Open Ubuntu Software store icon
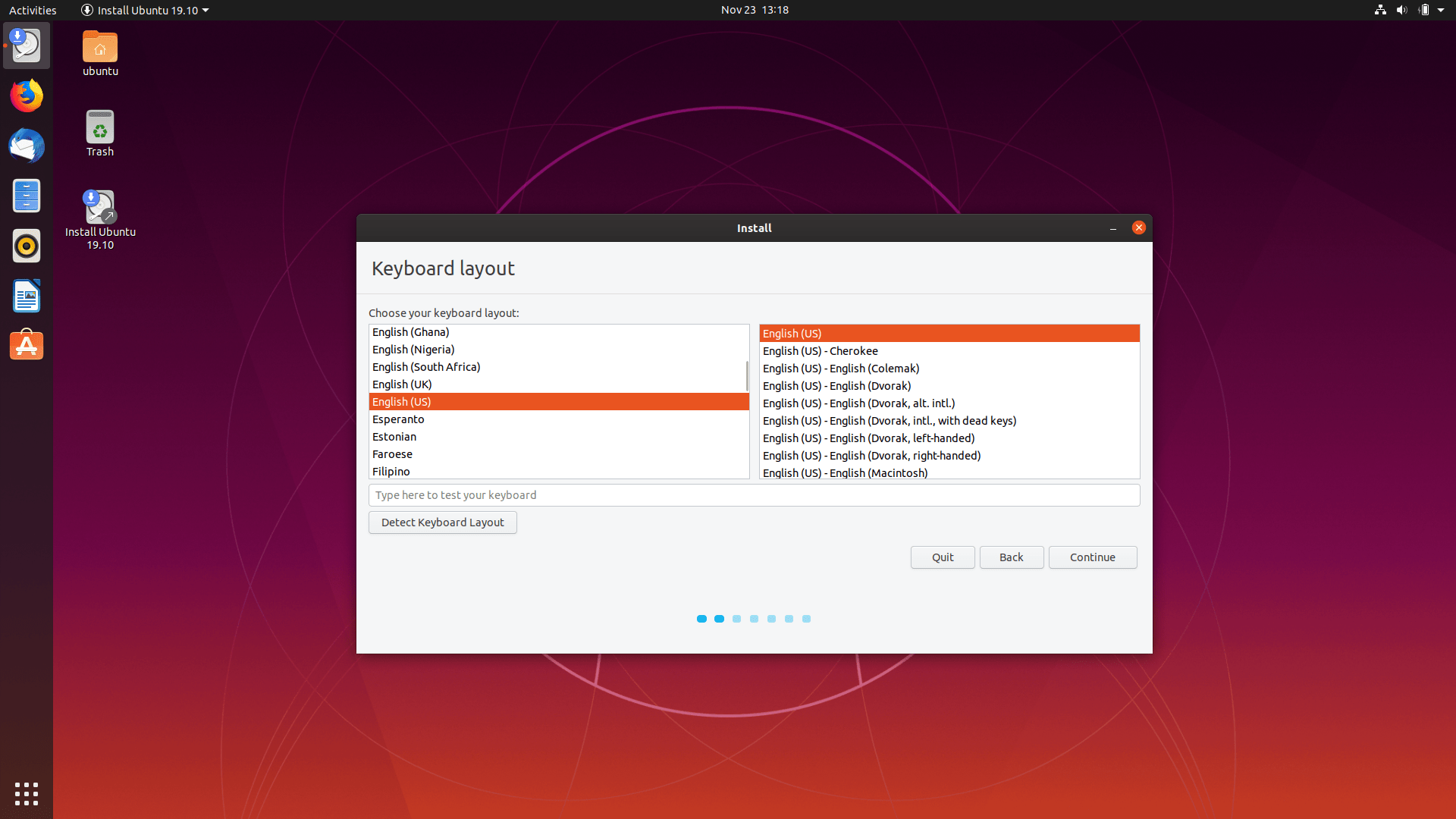Viewport: 1456px width, 819px height. [27, 346]
